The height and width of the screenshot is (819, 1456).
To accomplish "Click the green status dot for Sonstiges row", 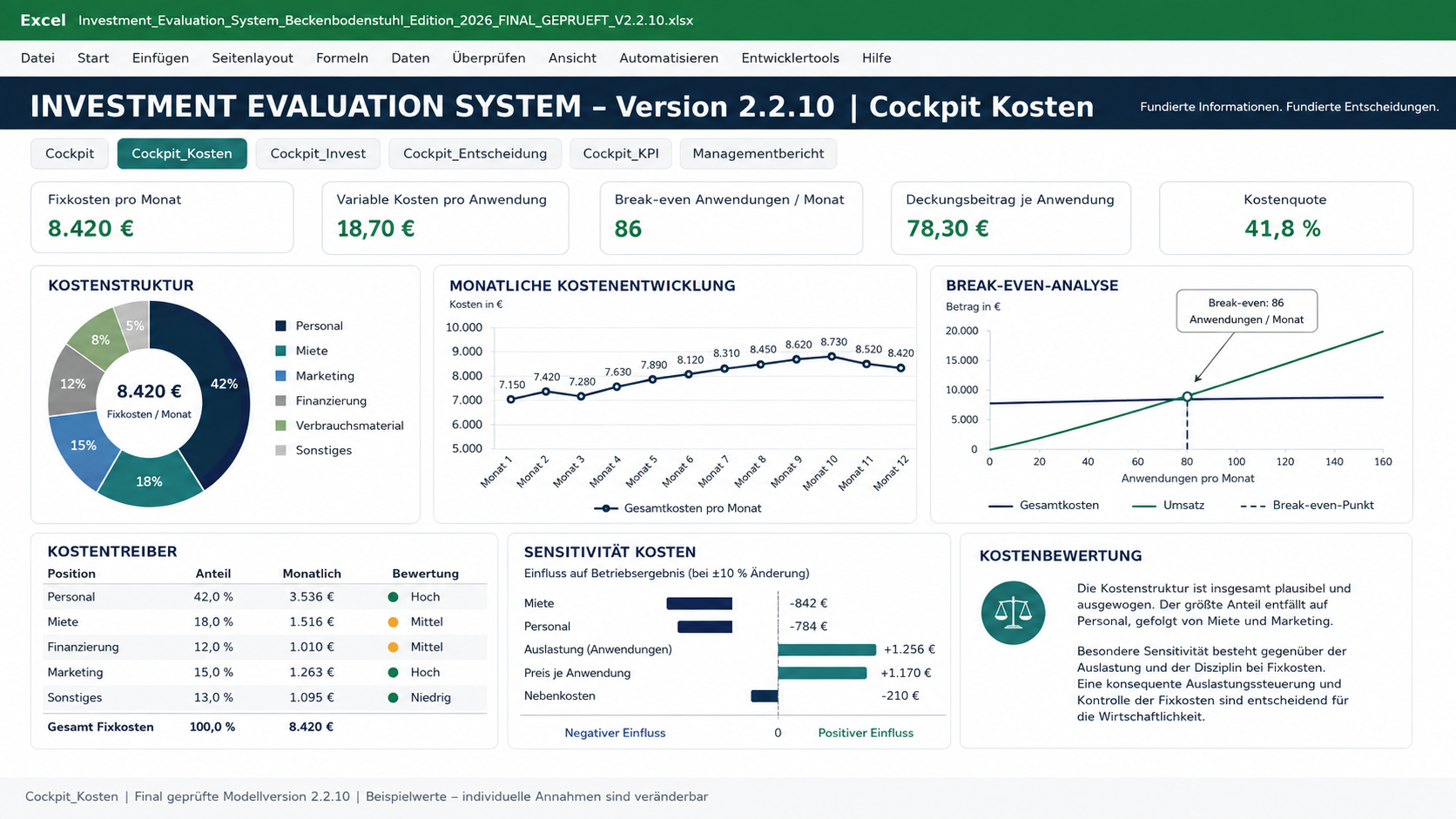I will pyautogui.click(x=393, y=698).
